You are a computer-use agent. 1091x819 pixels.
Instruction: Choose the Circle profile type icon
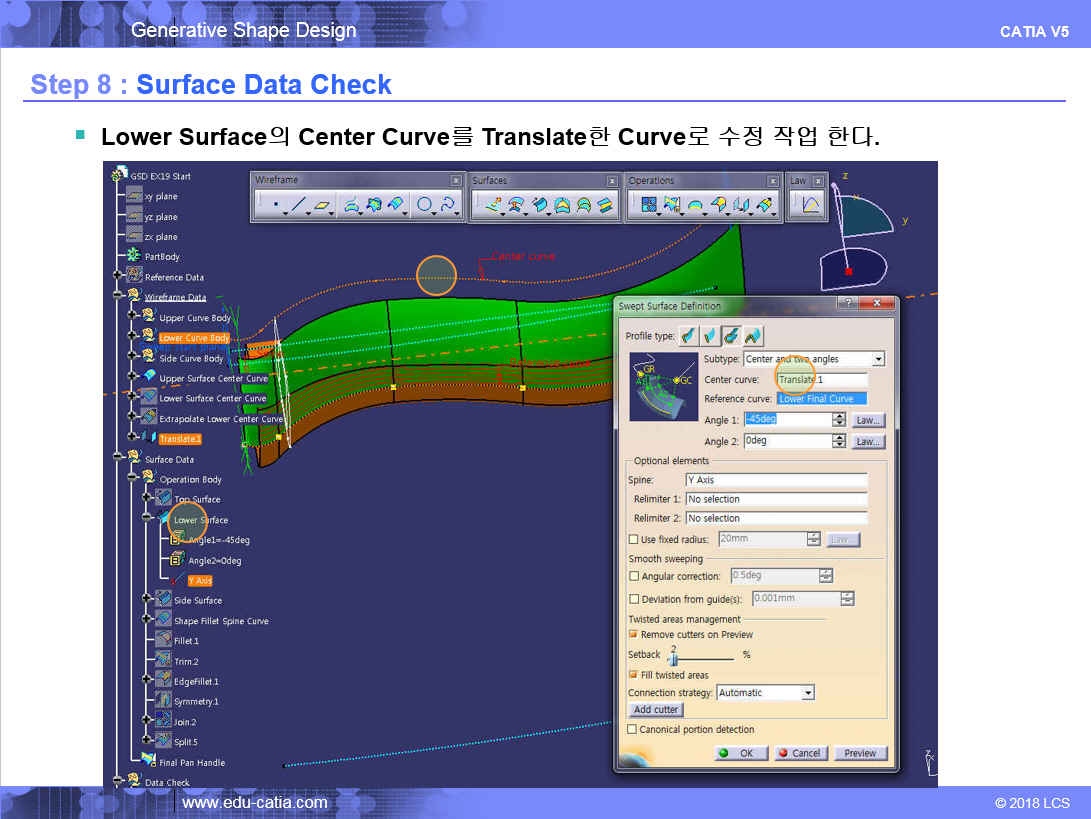[731, 336]
